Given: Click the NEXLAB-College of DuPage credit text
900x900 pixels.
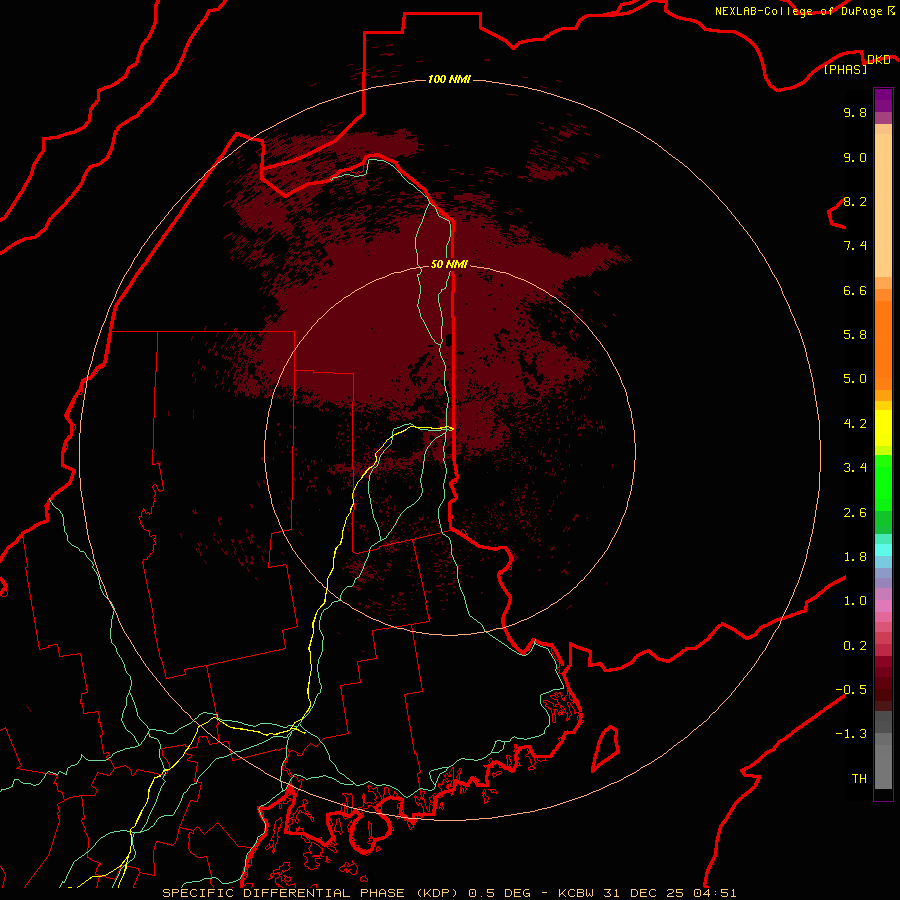Looking at the screenshot, I should pos(800,11).
